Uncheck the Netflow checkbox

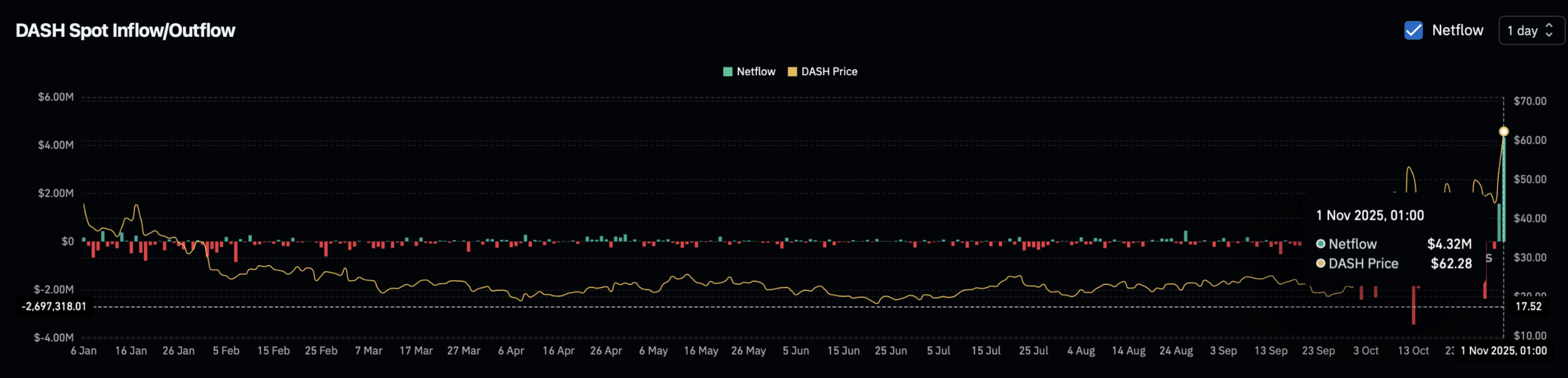pos(1413,30)
